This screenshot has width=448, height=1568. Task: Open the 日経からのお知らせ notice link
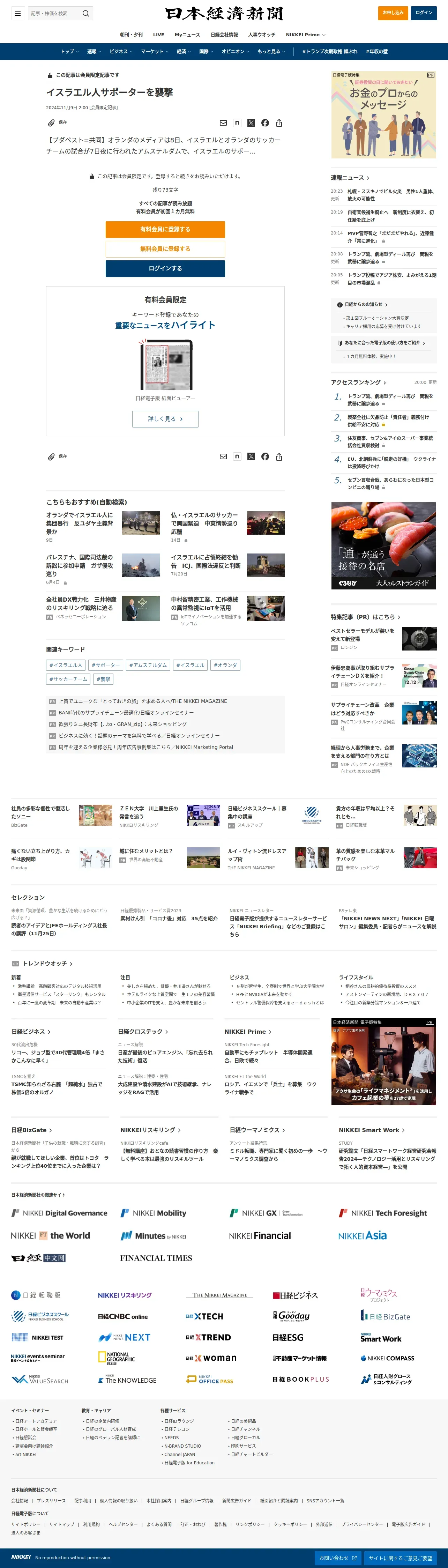[364, 304]
